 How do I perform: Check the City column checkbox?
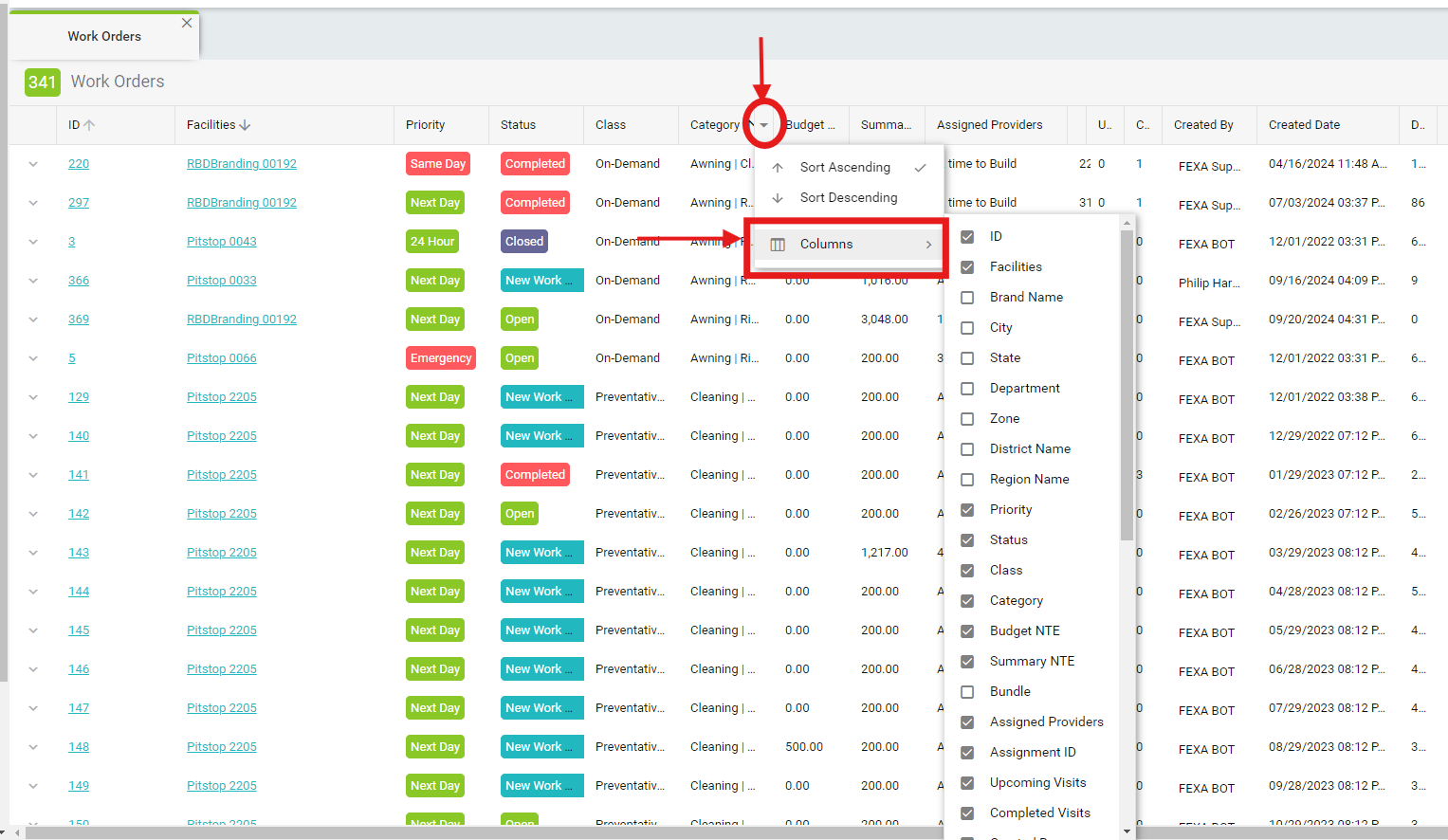967,328
